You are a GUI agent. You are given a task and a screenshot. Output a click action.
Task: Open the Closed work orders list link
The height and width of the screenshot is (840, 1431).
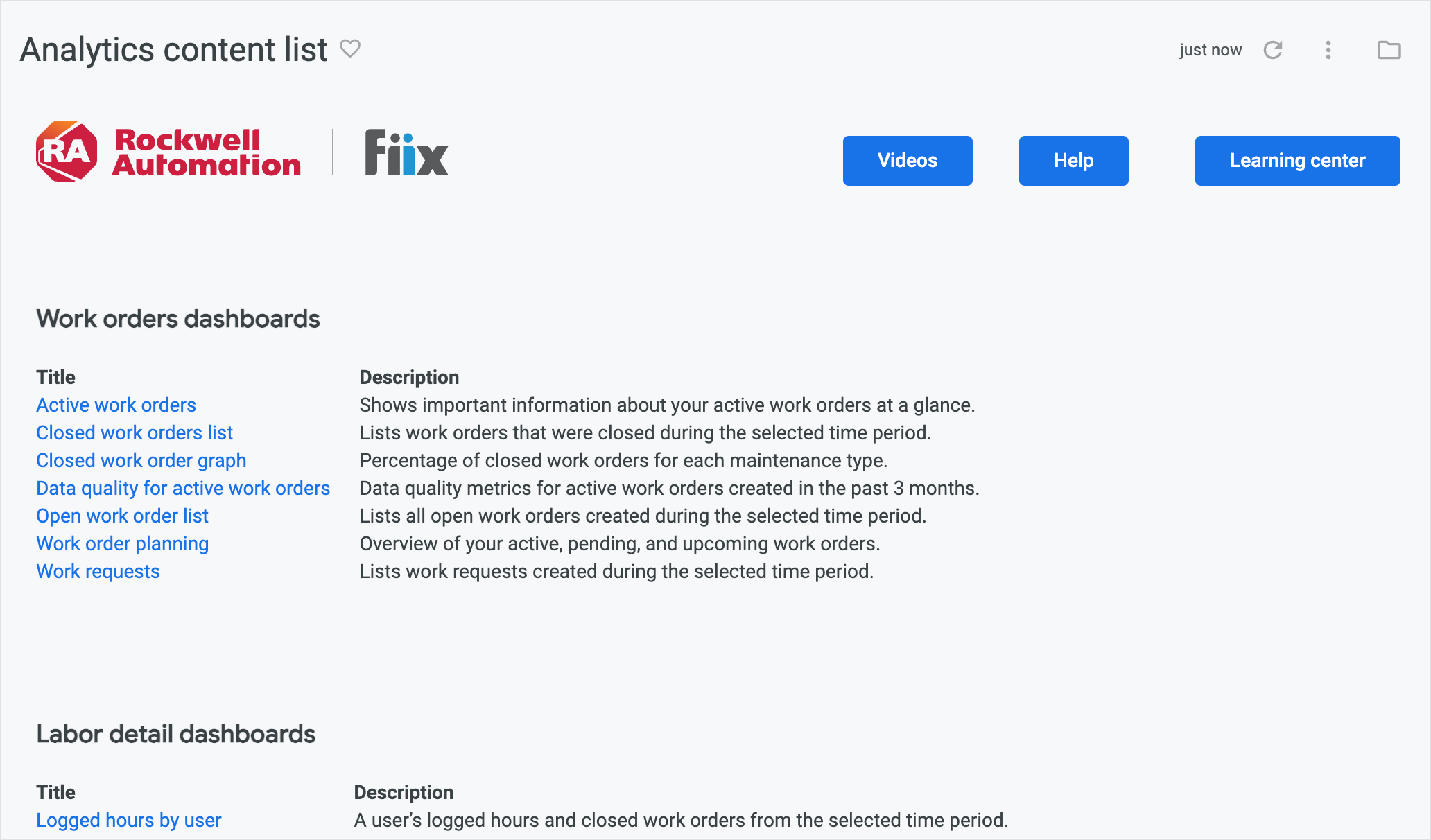point(135,432)
